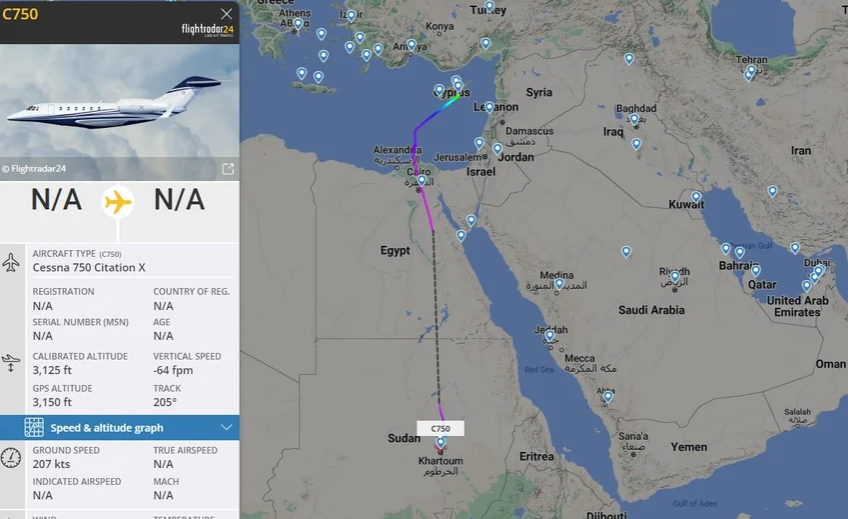Click the Speed & altitude graph chart icon
848x519 pixels.
(34, 428)
